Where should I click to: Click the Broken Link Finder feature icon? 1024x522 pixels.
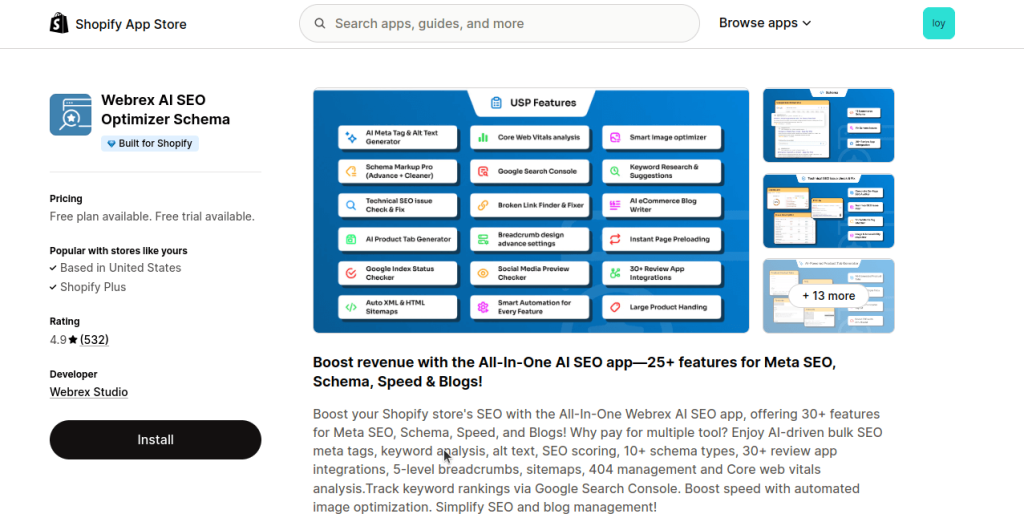tap(483, 205)
